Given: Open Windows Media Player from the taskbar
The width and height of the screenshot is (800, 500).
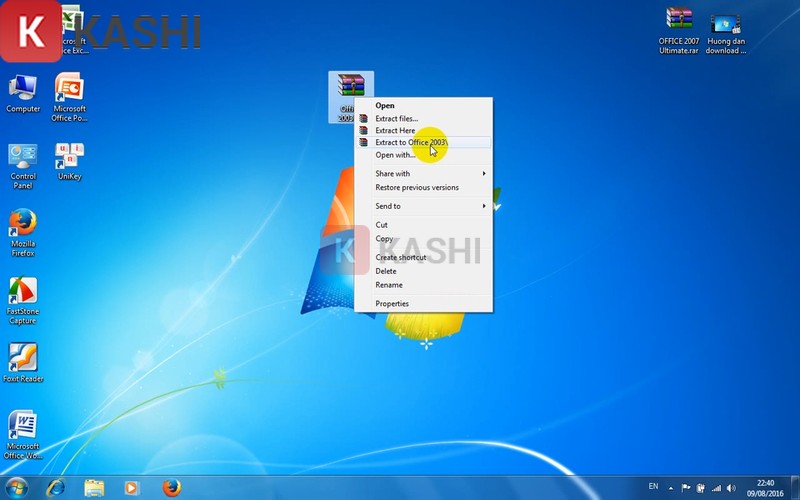Looking at the screenshot, I should point(131,487).
